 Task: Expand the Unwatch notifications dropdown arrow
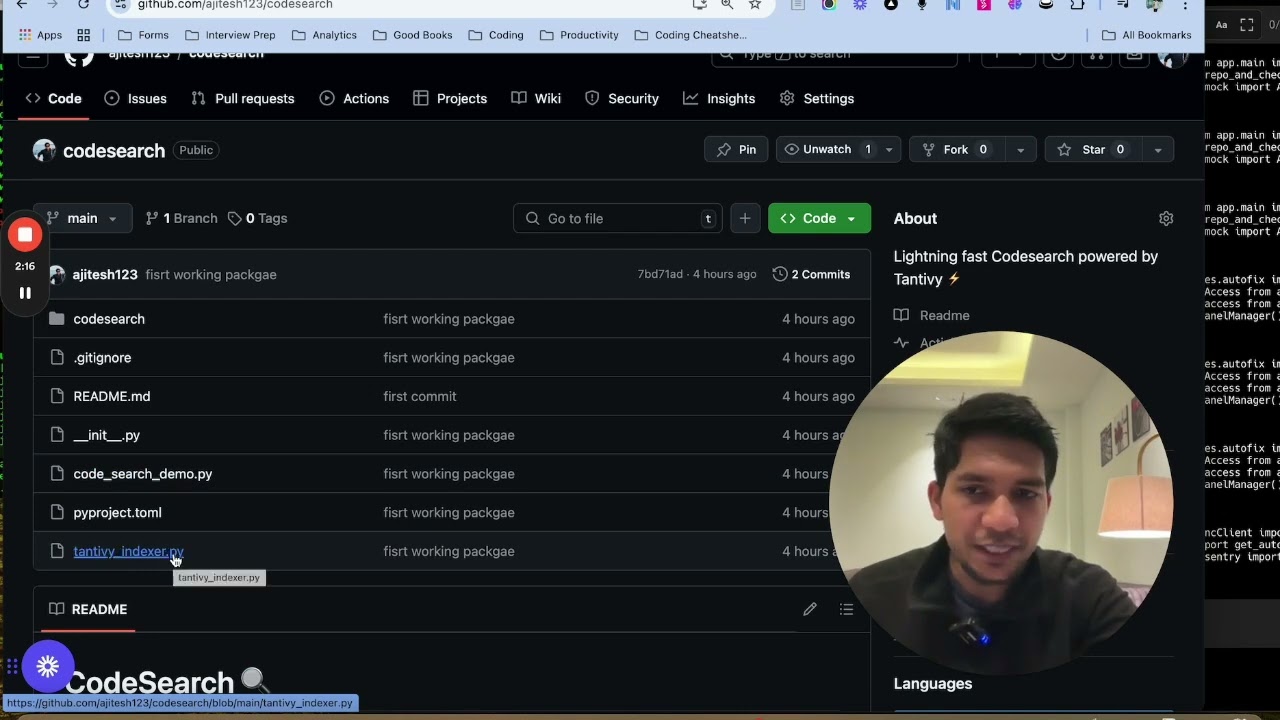coord(889,149)
